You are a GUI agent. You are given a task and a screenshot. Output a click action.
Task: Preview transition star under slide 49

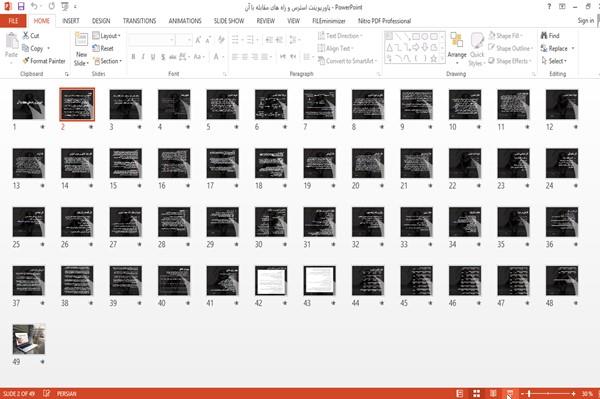(x=42, y=362)
